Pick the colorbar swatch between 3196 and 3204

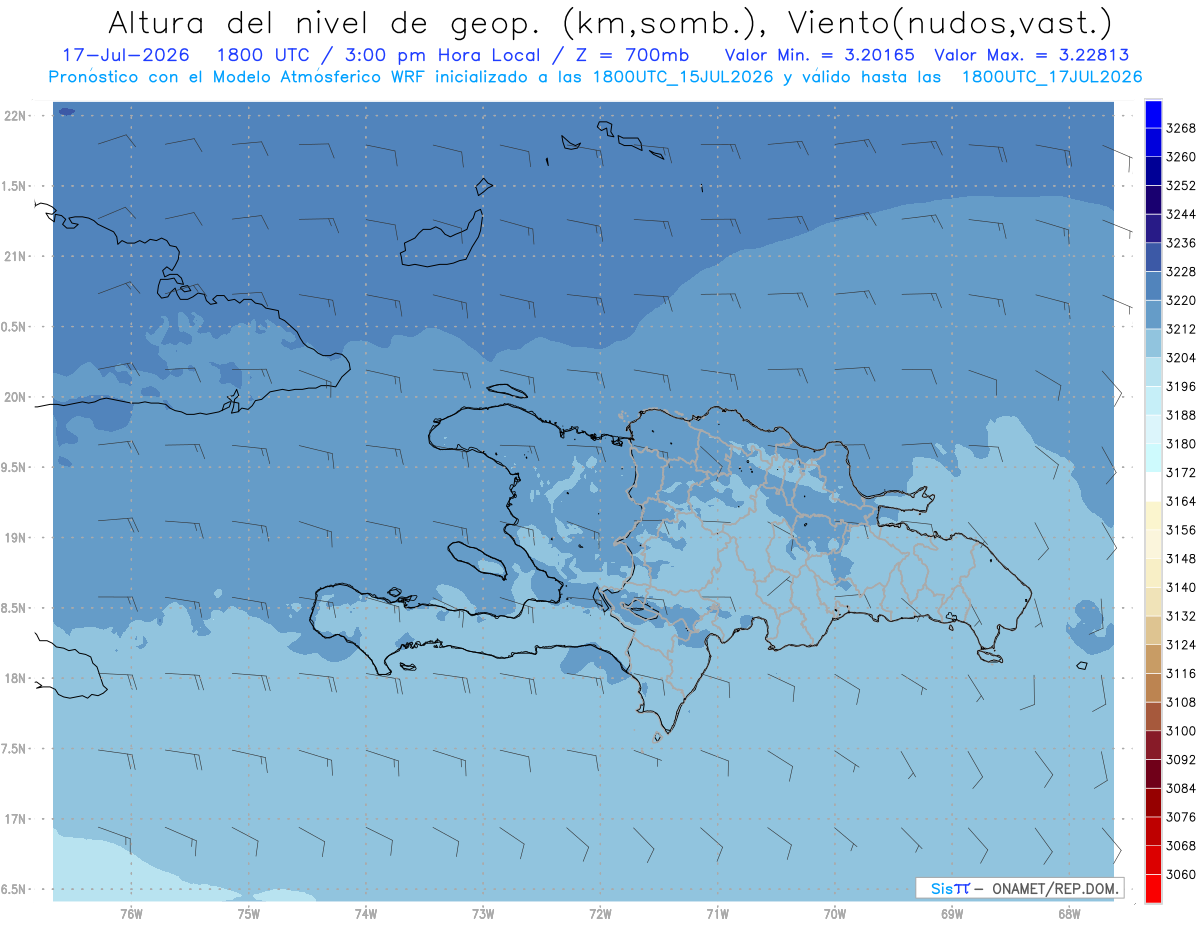tap(1153, 372)
